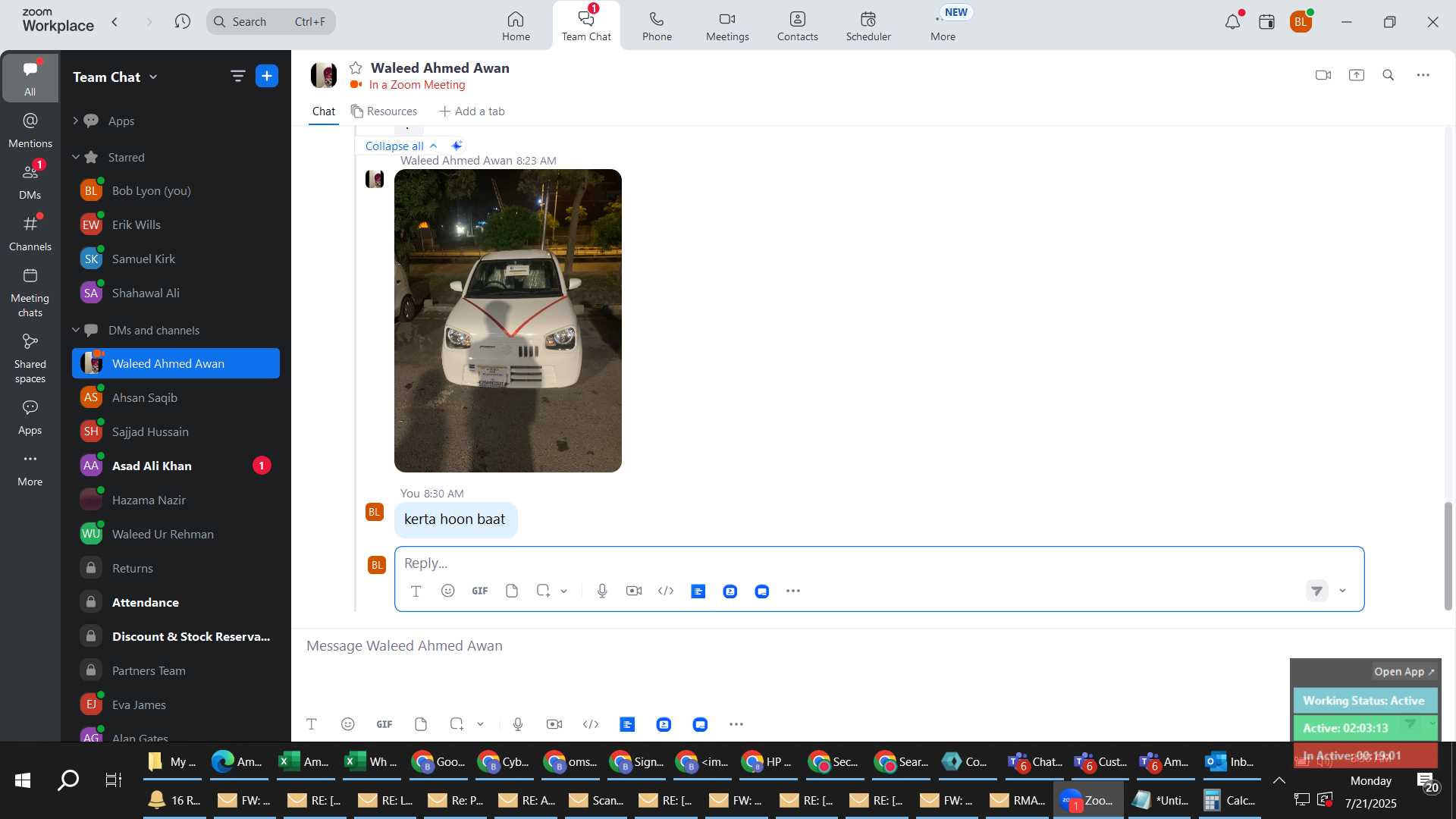
Task: Open chat with Asad Ali Khan
Action: (176, 466)
